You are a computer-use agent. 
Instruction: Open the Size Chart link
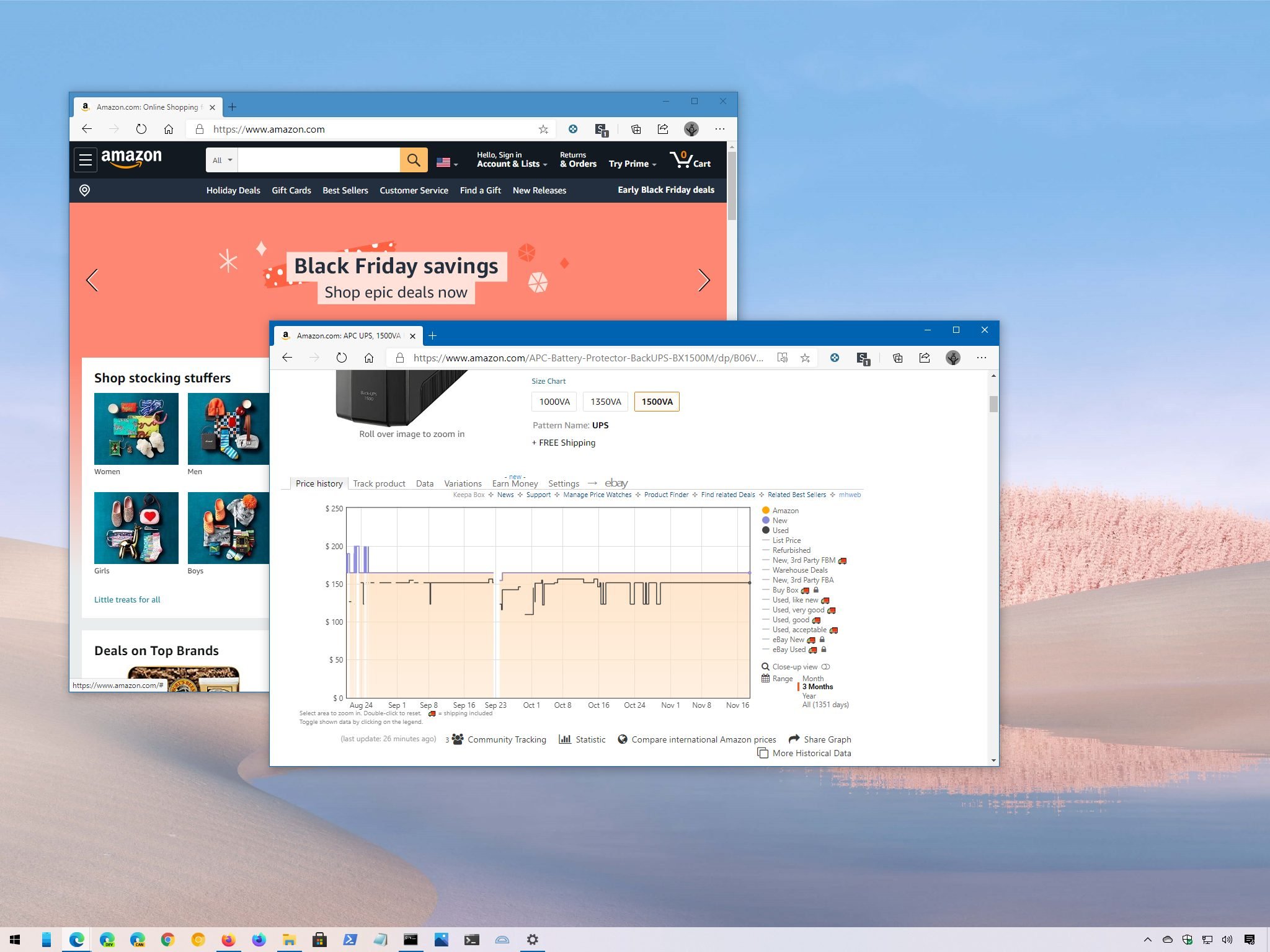tap(548, 381)
